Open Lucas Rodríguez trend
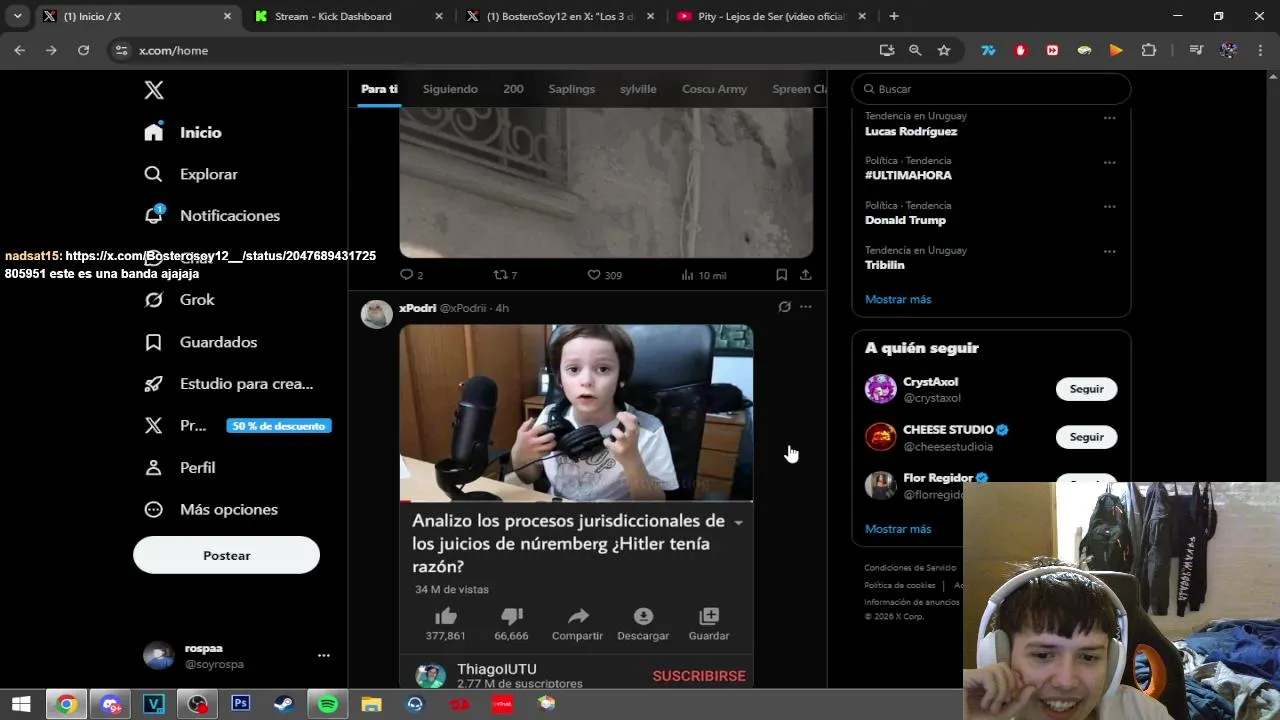Screen dimensions: 1280x720 click(x=911, y=131)
